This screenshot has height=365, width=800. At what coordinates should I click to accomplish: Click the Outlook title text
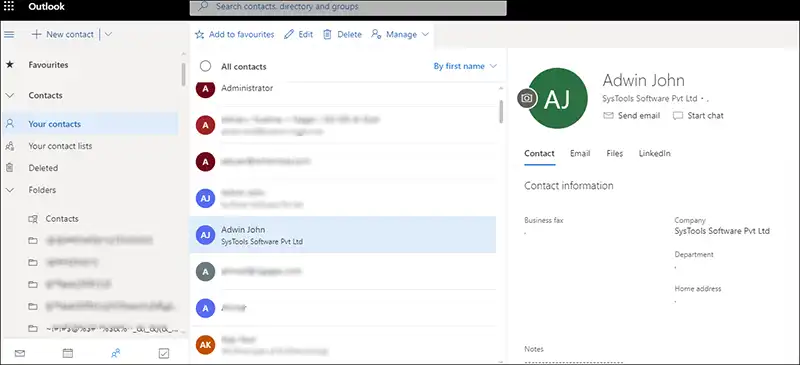[46, 7]
